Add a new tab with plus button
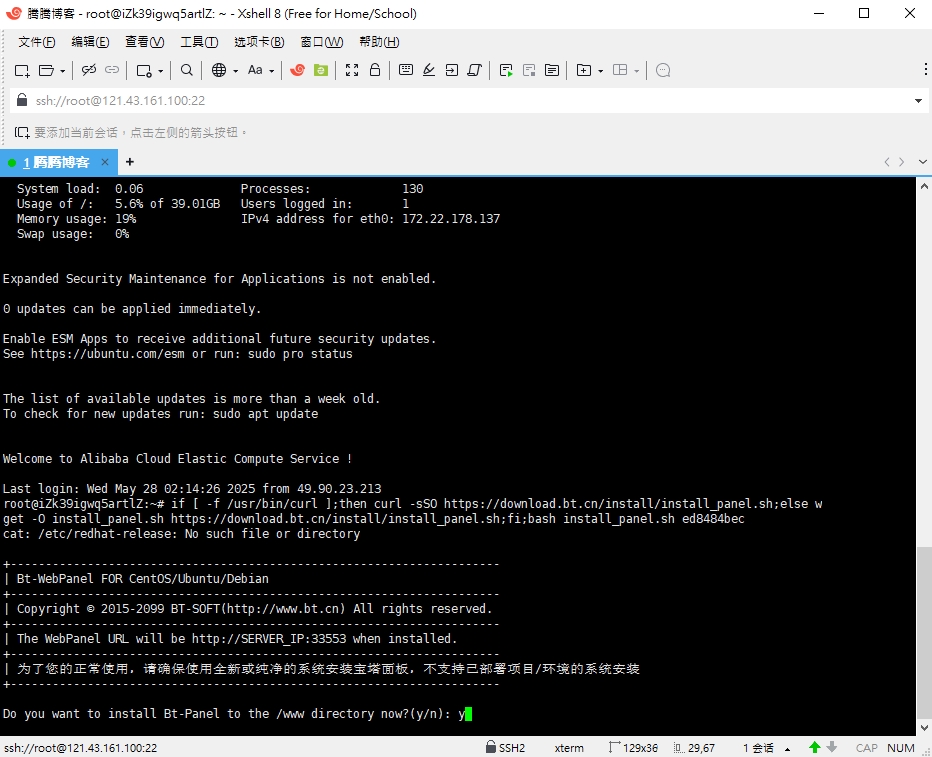The width and height of the screenshot is (932, 757). (129, 162)
